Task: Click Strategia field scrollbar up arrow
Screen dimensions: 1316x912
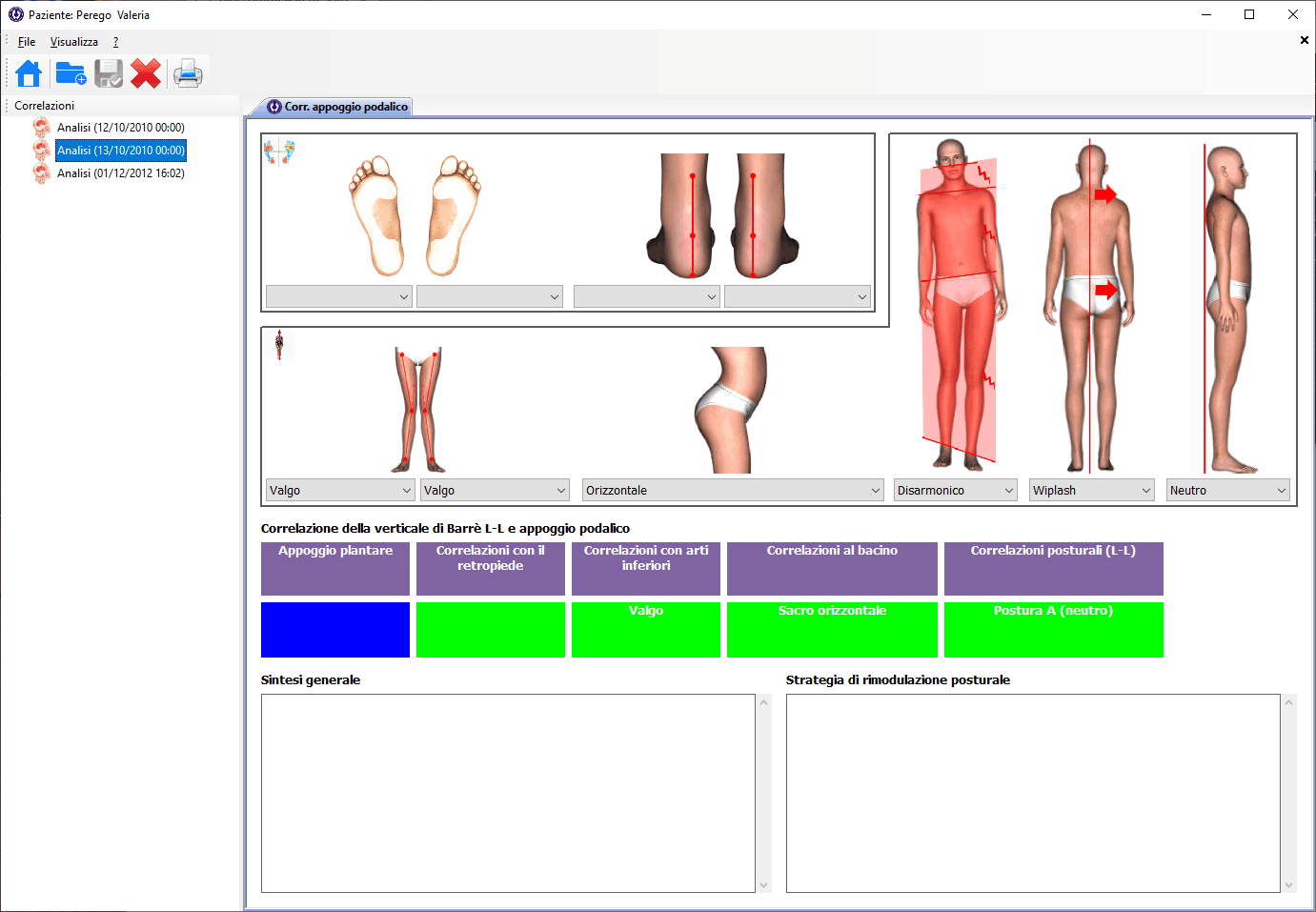Action: coord(1288,702)
